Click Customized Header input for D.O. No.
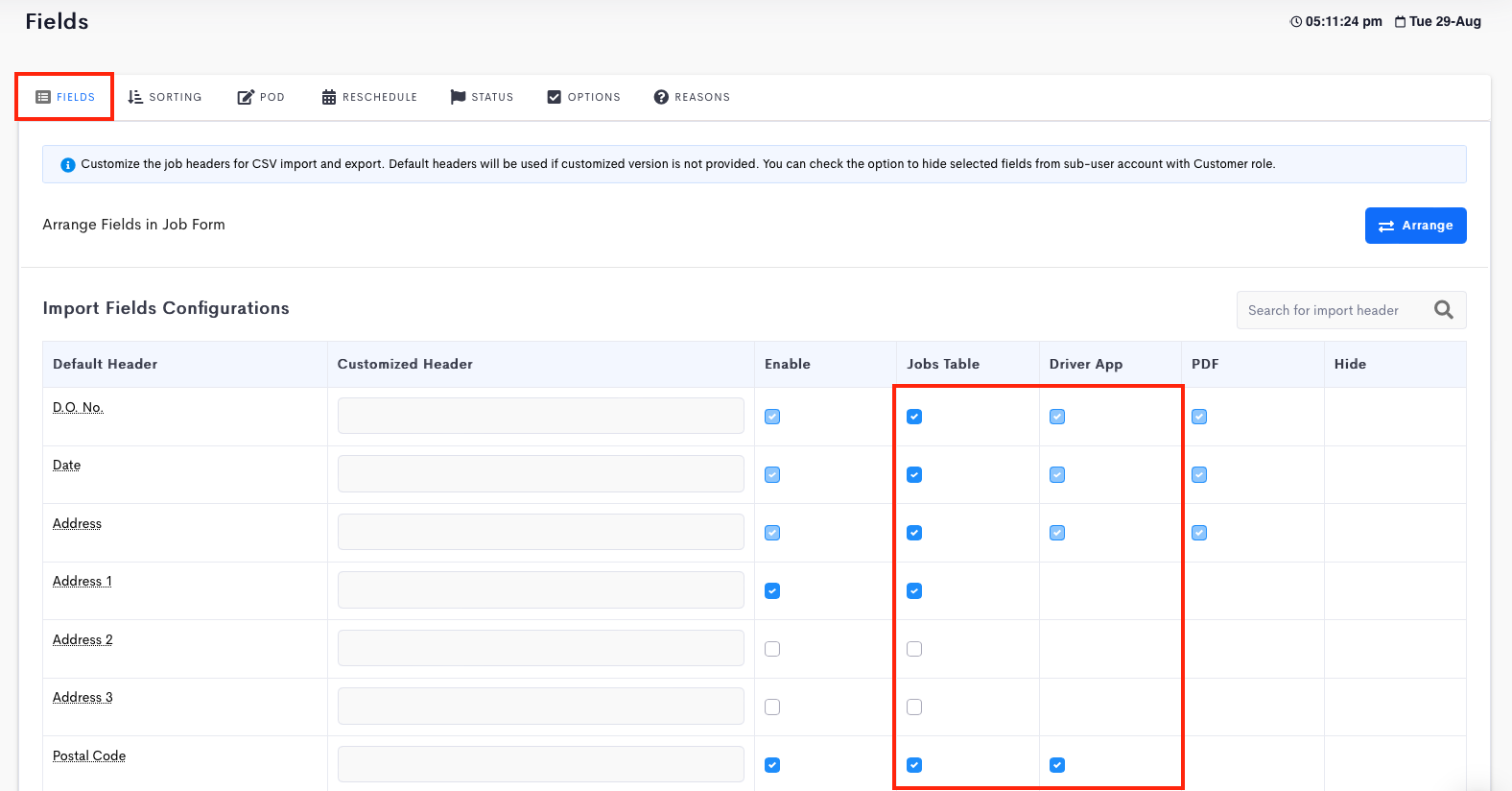 (x=540, y=416)
